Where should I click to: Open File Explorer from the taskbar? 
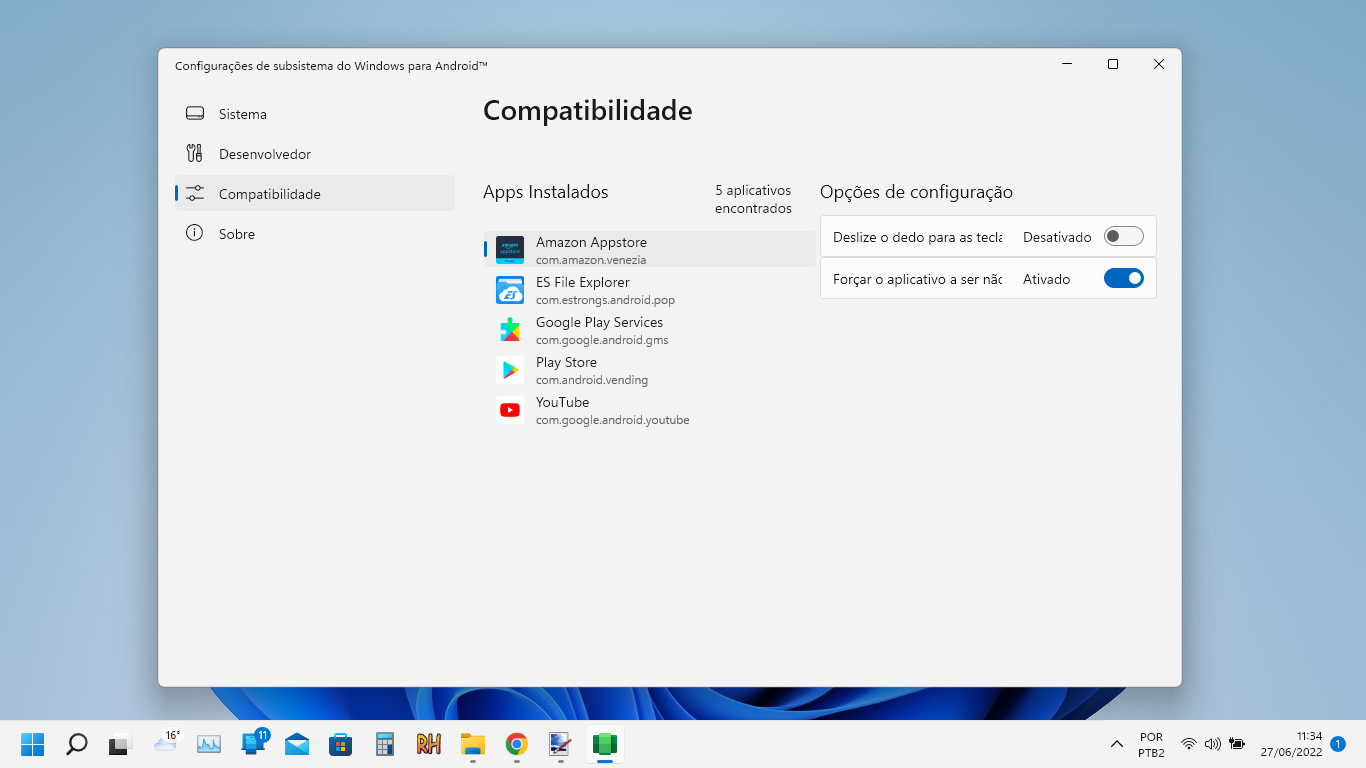click(472, 744)
